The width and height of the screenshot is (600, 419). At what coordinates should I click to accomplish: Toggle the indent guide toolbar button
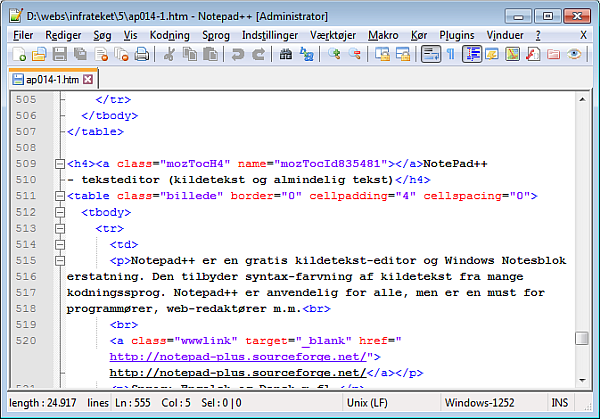(472, 54)
